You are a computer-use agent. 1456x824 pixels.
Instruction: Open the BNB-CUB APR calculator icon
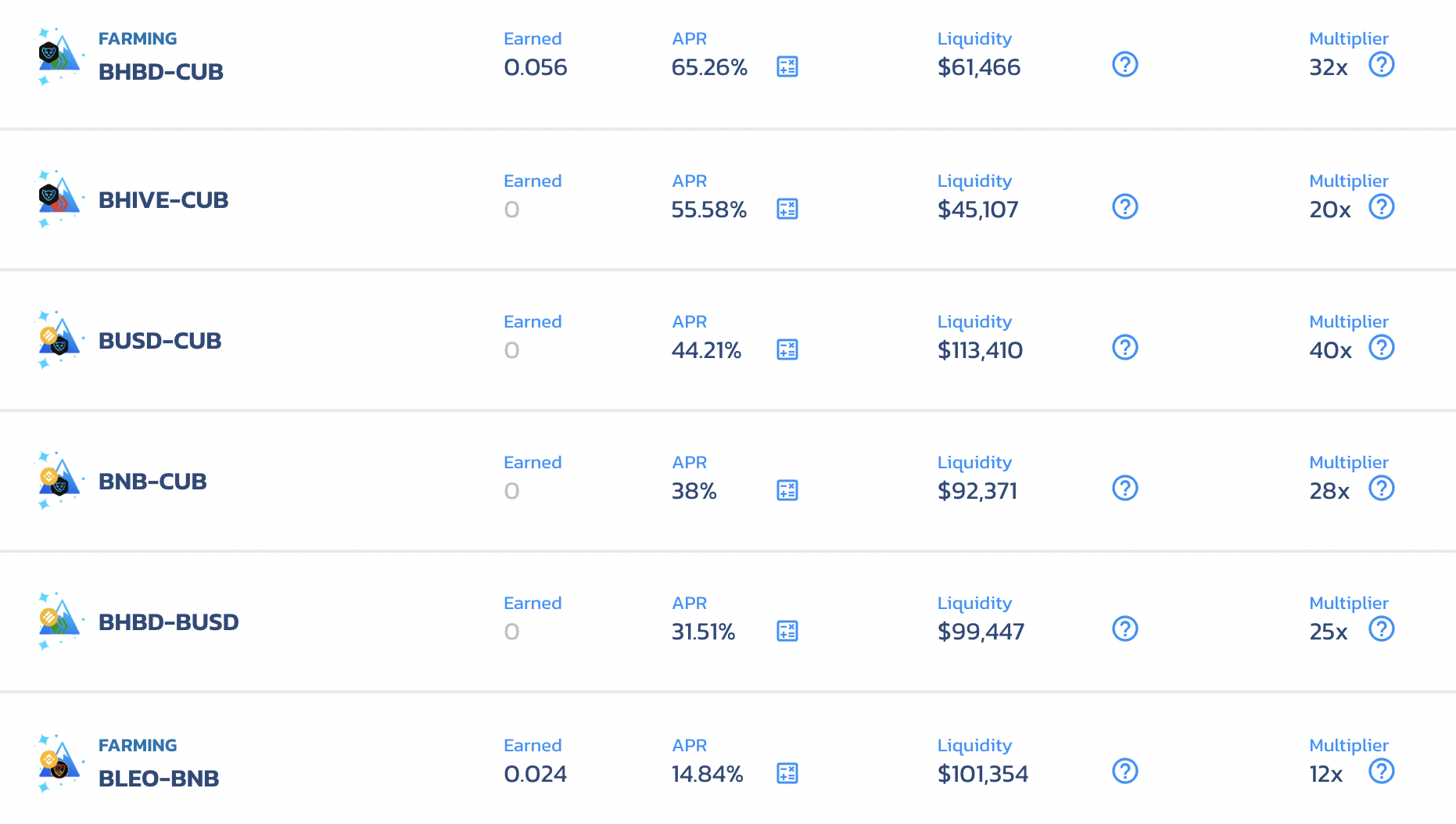(787, 490)
